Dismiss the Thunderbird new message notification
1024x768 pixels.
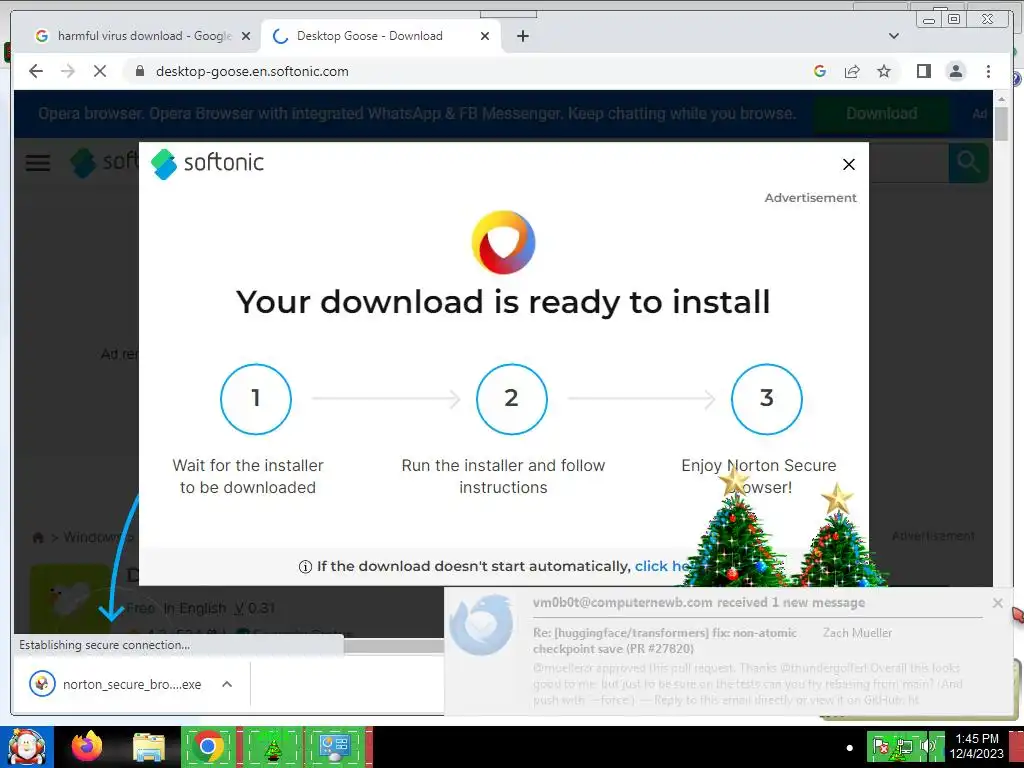(x=997, y=603)
